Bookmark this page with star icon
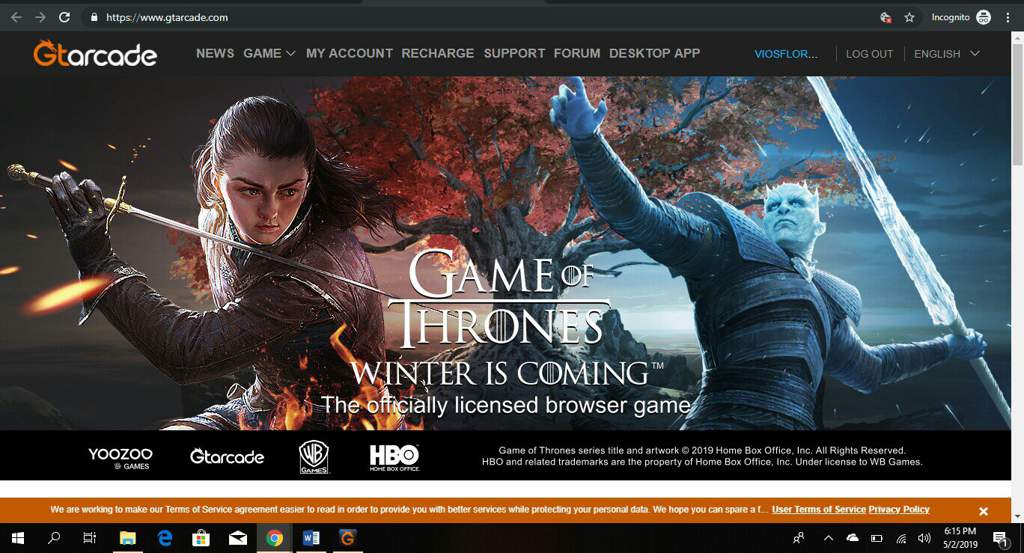The width and height of the screenshot is (1024, 553). point(909,18)
